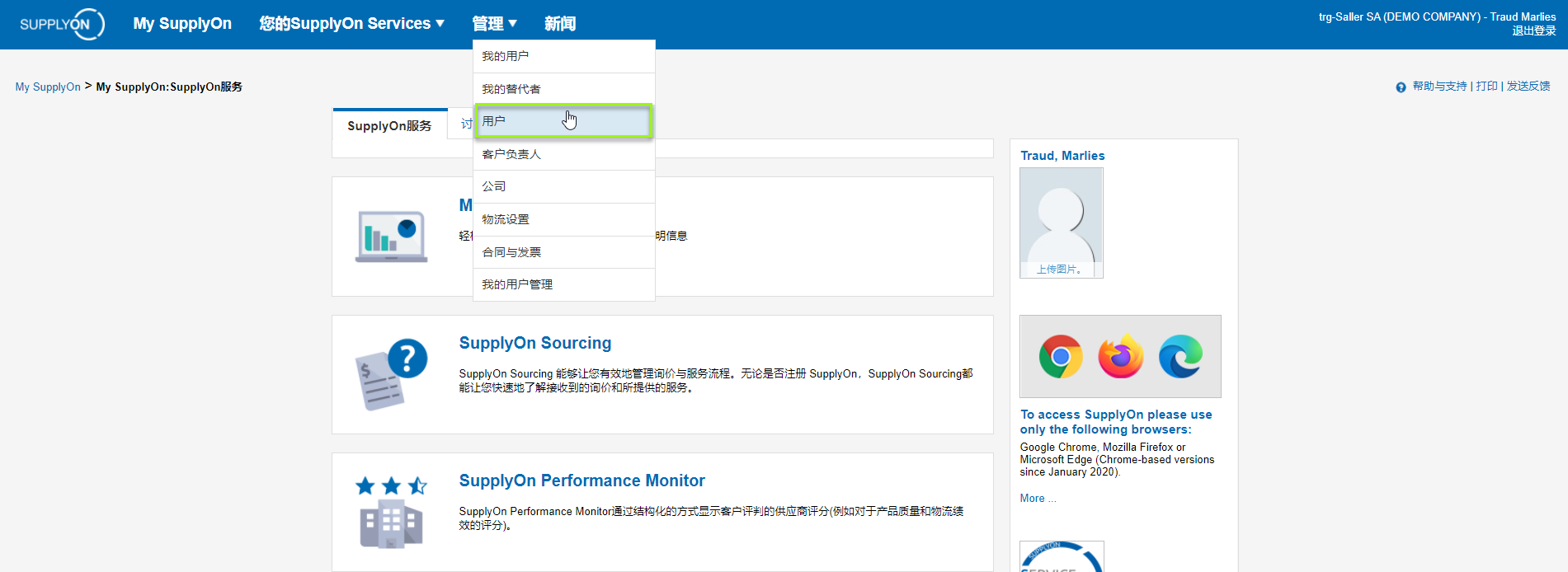Click the SupplyOn service badge image
The image size is (1568, 572).
(1062, 556)
